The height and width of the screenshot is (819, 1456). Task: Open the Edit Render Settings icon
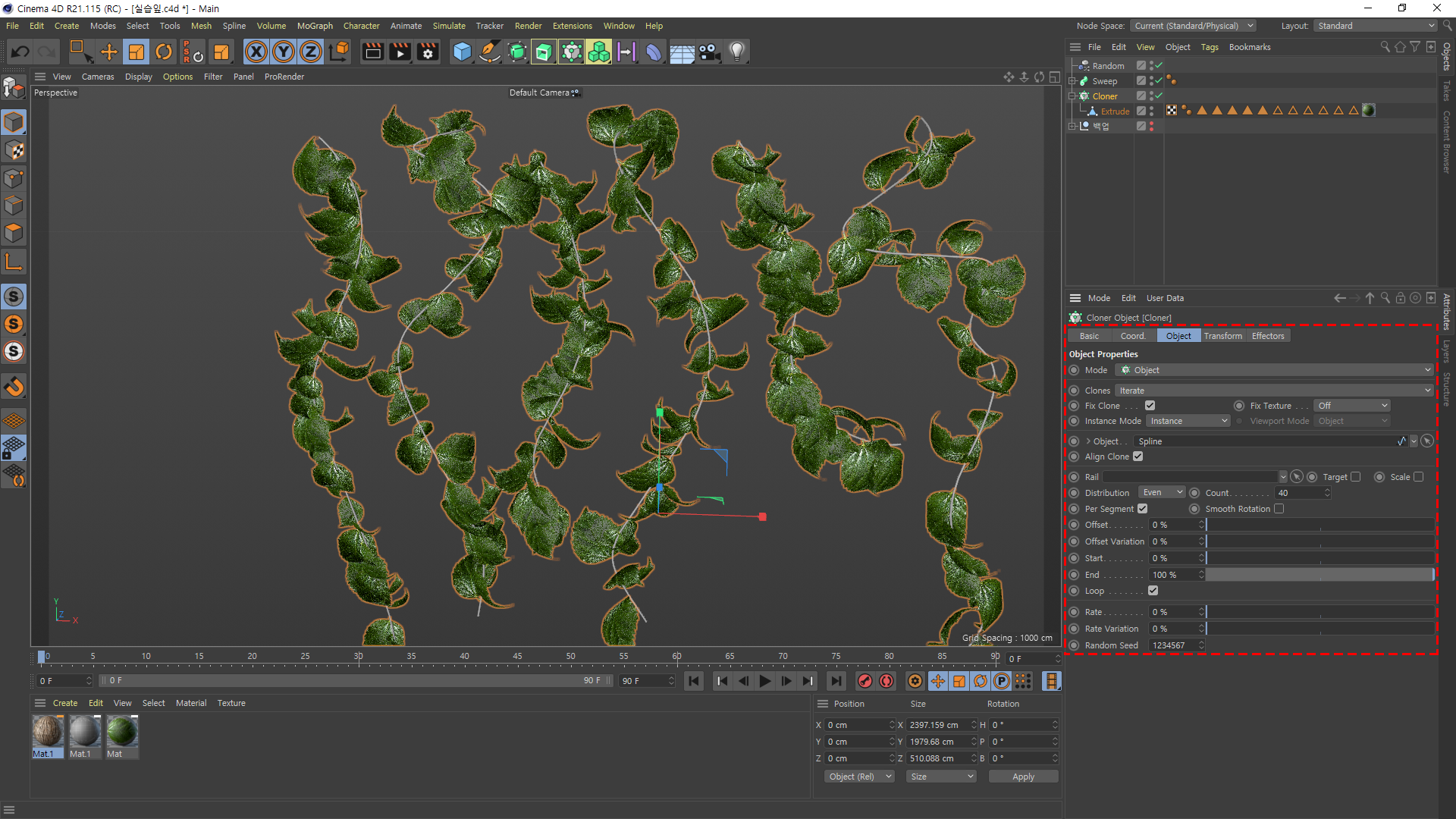point(428,52)
